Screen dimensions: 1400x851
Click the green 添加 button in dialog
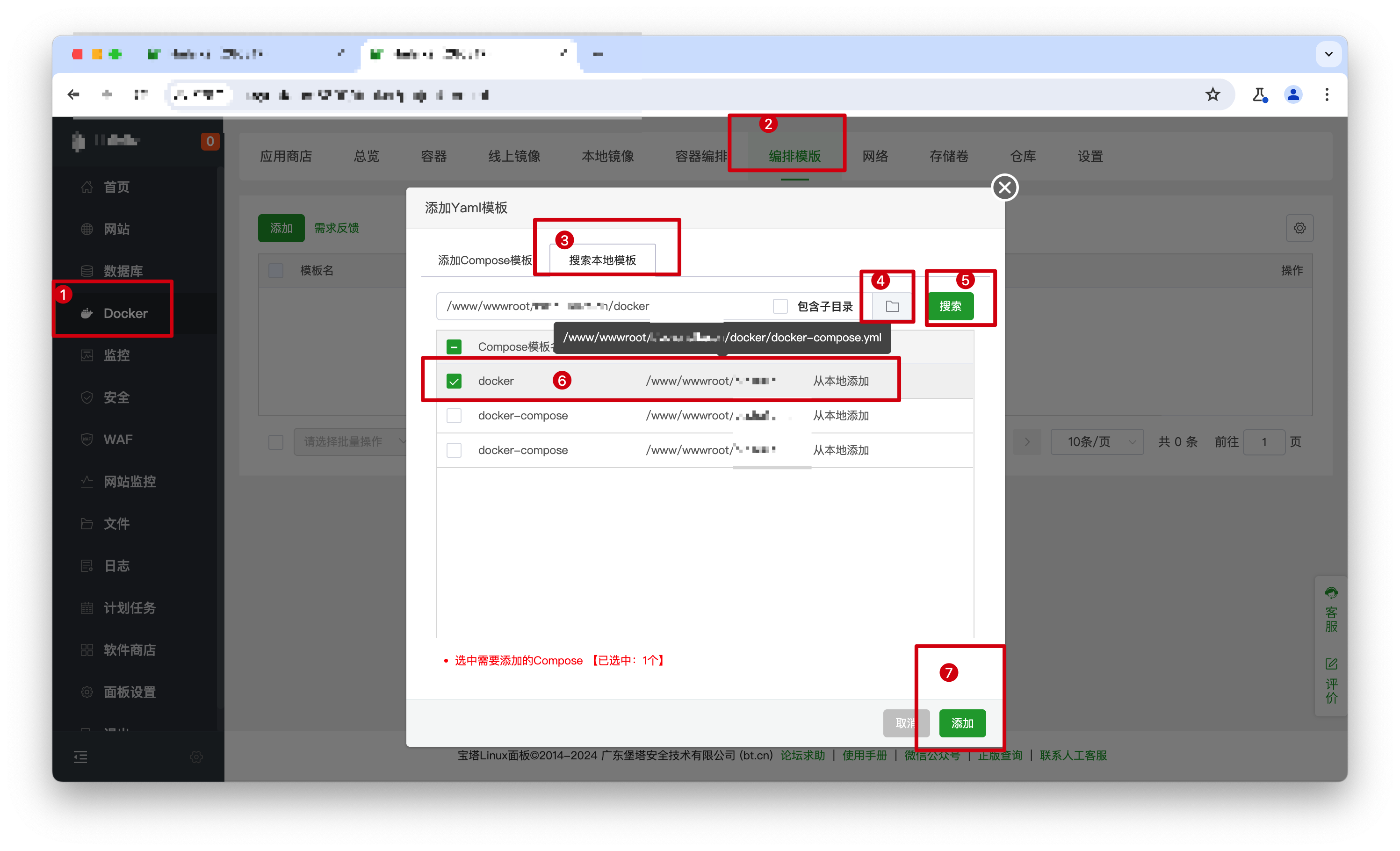pyautogui.click(x=962, y=722)
